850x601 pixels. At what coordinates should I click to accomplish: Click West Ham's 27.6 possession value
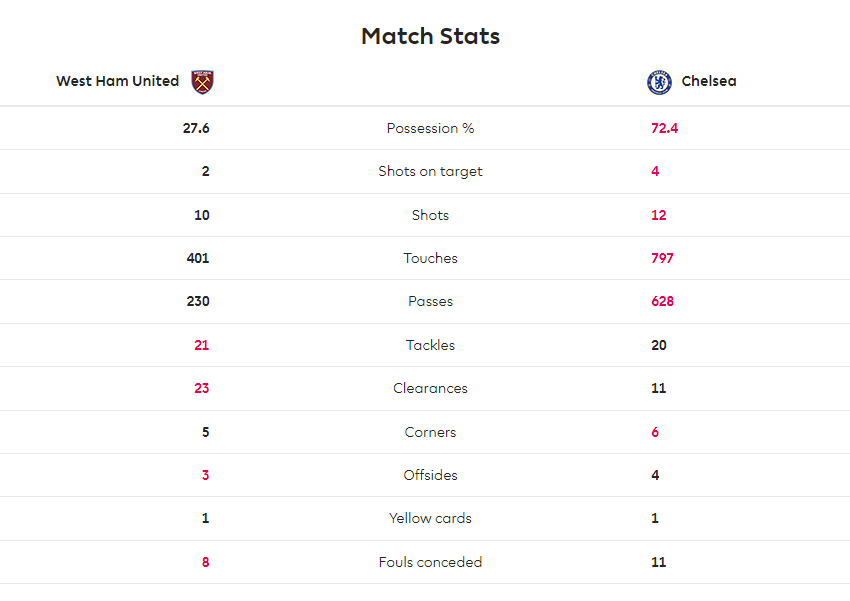pos(196,128)
